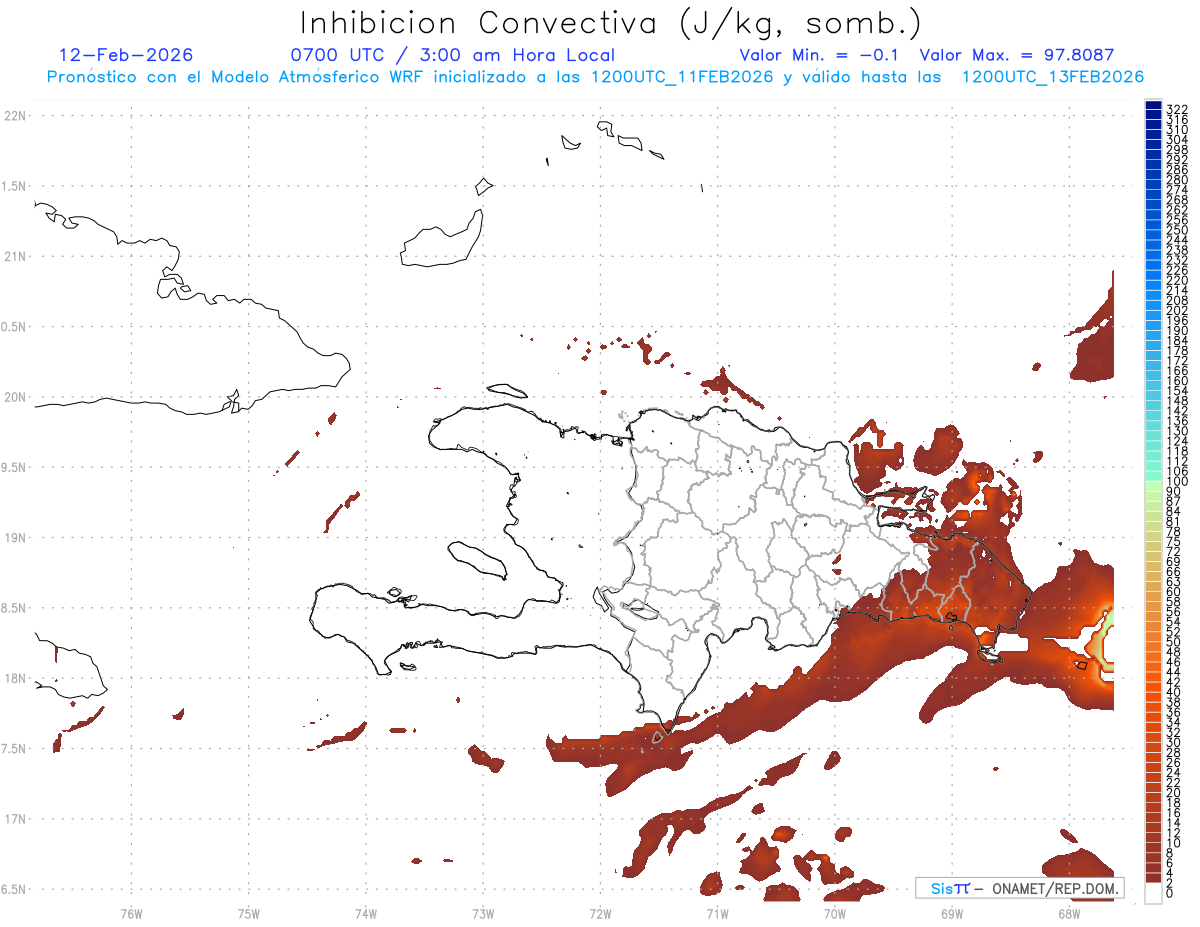Click the '73W' longitude label
This screenshot has height=927, width=1200.
click(x=483, y=913)
